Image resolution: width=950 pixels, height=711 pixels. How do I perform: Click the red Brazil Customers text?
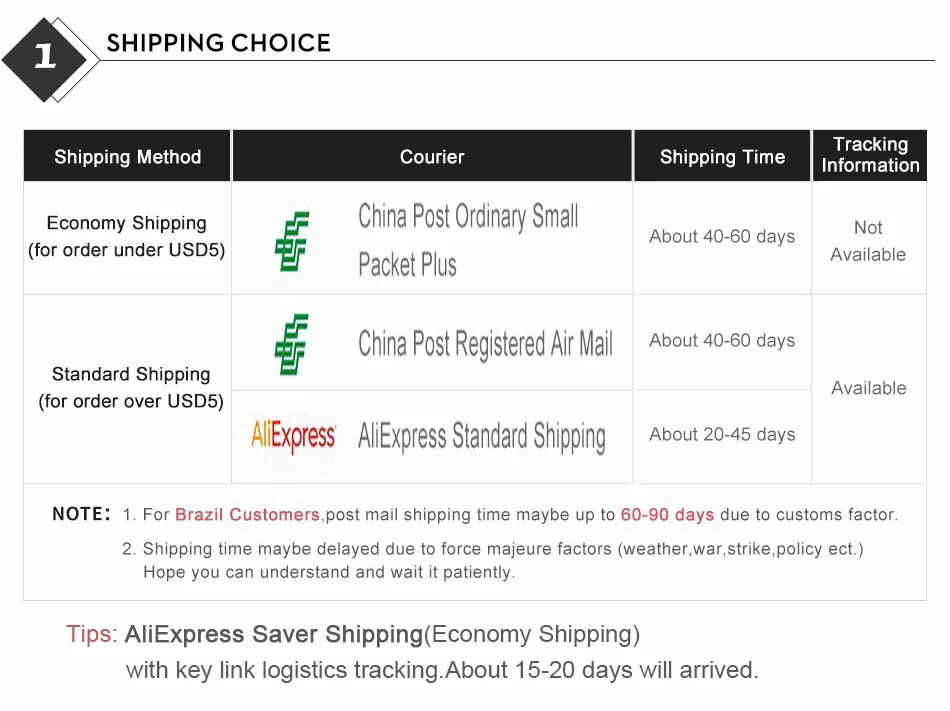247,515
